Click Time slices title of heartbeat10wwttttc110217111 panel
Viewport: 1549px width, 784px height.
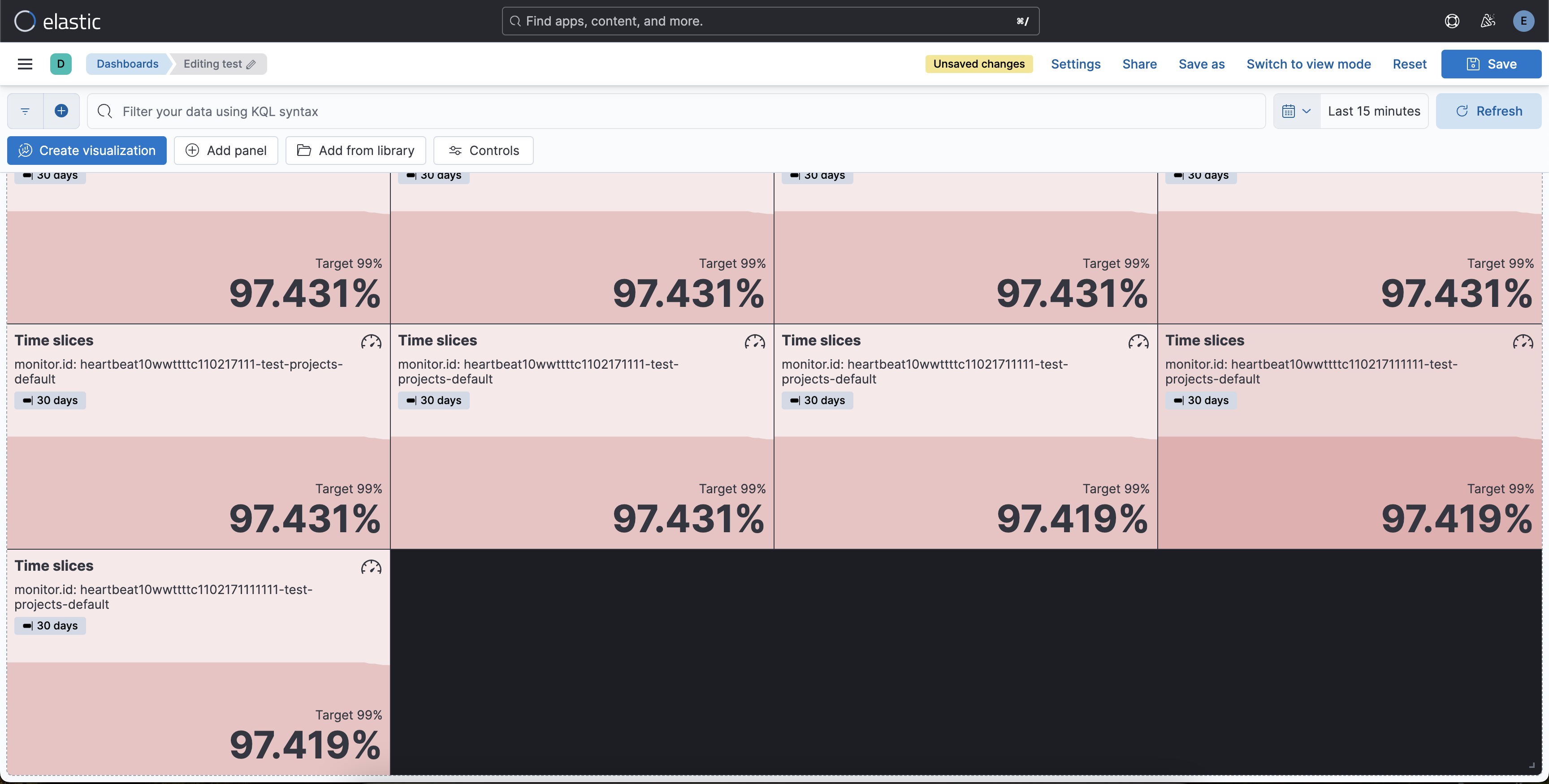pos(54,340)
